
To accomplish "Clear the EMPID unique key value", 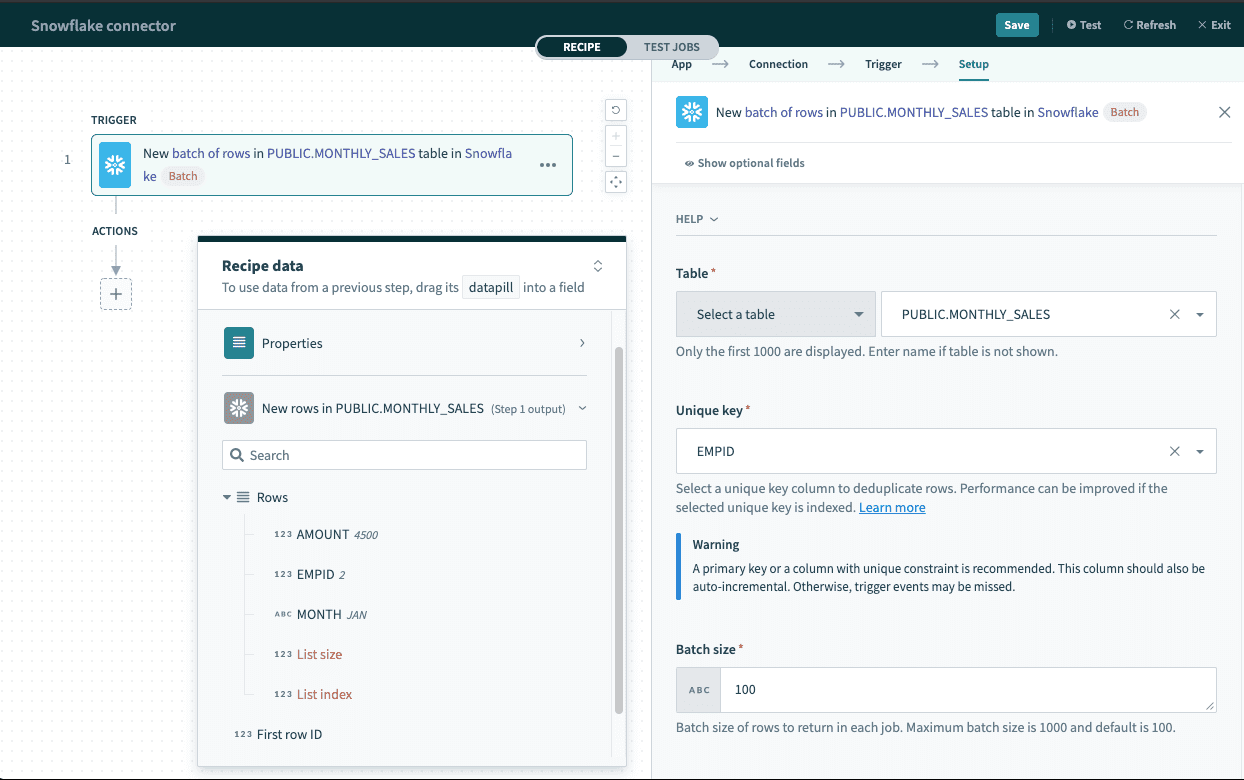I will click(x=1175, y=452).
